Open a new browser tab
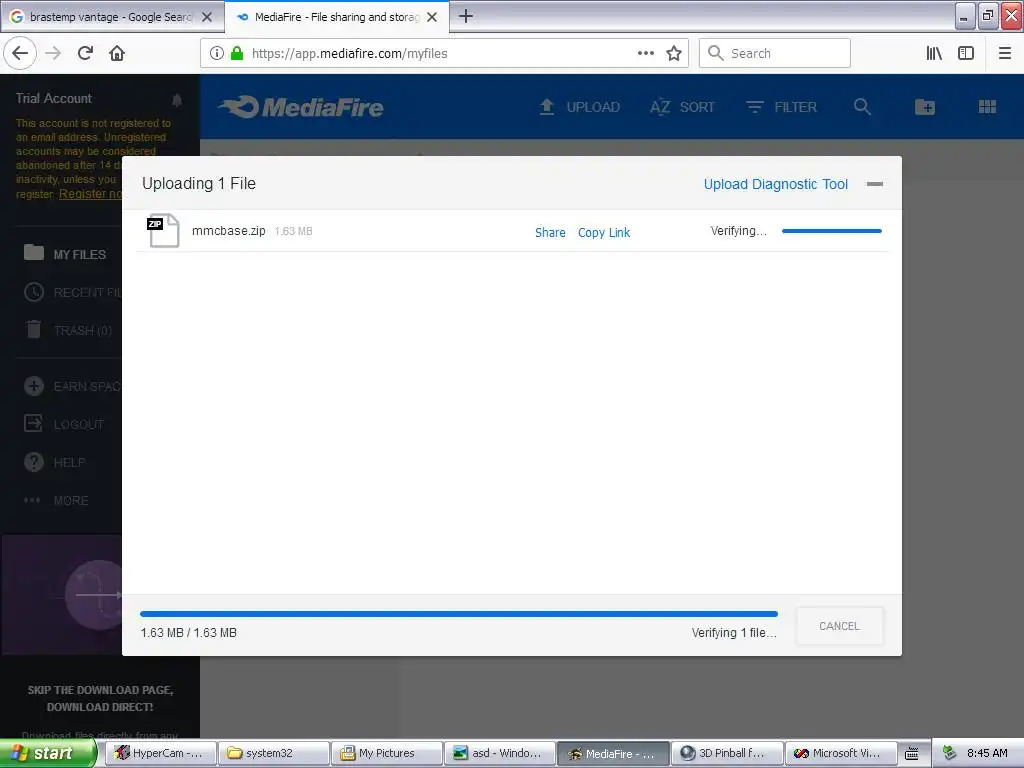This screenshot has width=1024, height=768. pos(466,16)
